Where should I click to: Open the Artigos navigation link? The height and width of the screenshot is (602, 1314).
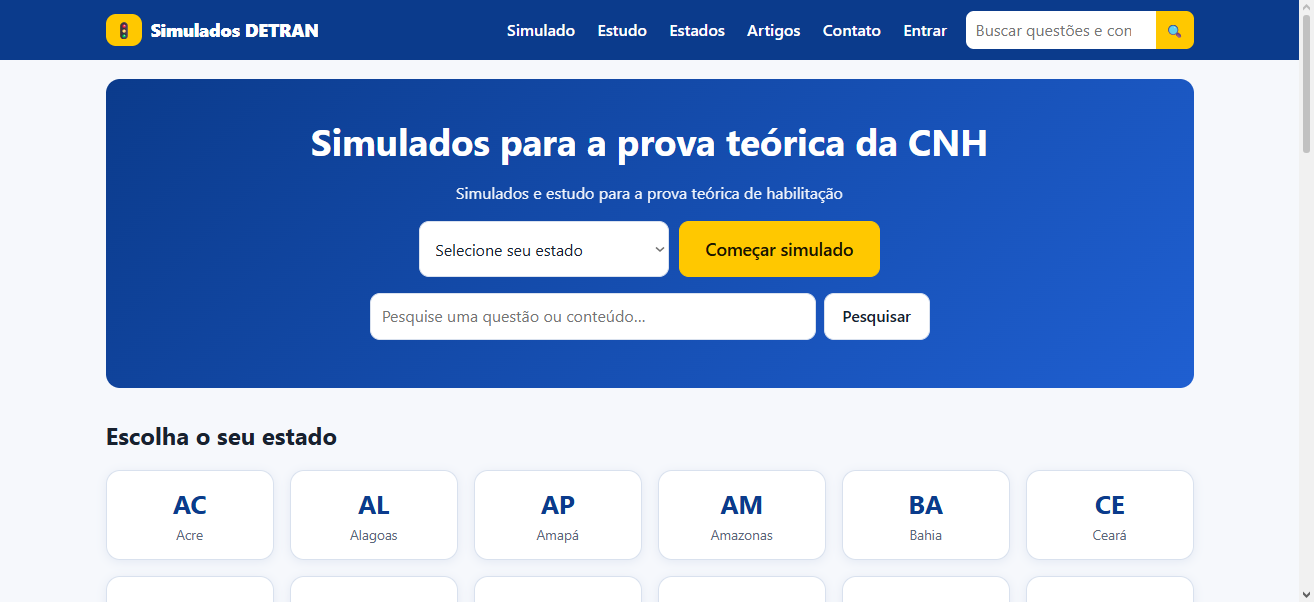[774, 30]
